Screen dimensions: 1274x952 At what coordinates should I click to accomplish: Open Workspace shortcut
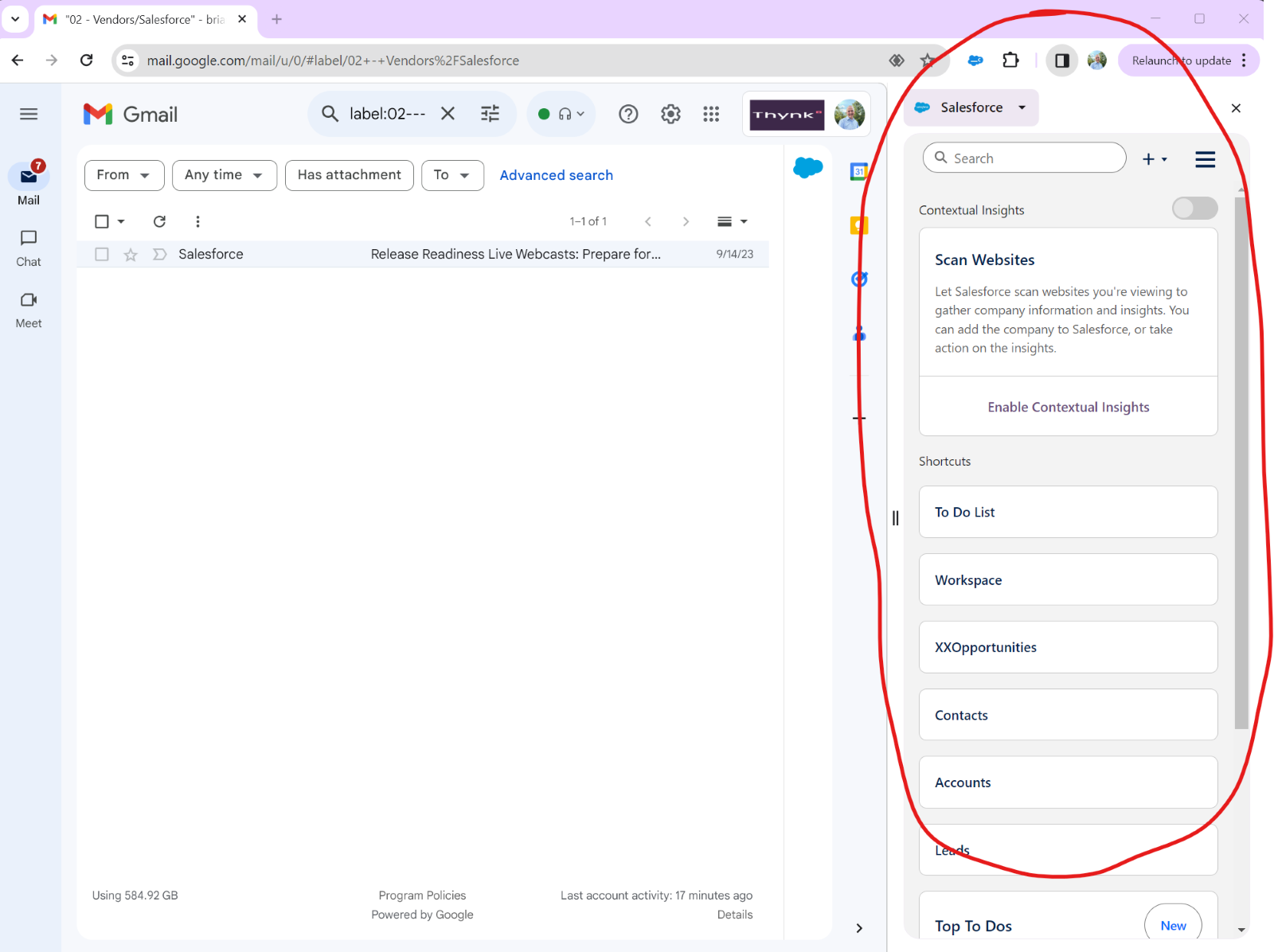point(1068,579)
